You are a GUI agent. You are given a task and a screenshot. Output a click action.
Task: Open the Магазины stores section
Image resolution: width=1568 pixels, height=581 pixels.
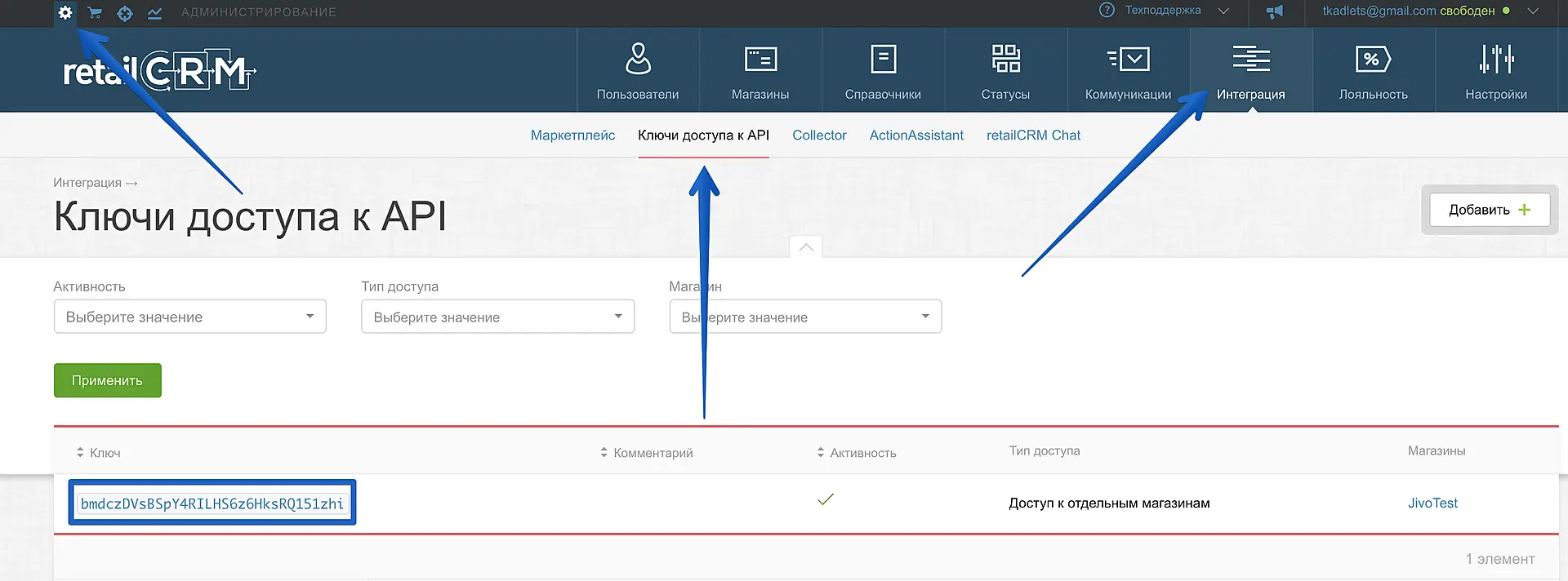(x=760, y=71)
